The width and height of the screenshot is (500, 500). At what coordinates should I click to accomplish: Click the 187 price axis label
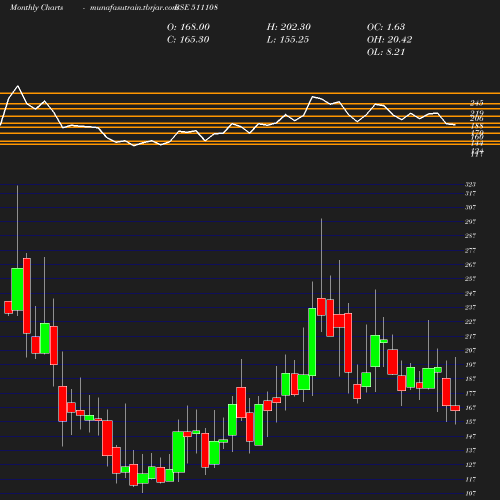[x=470, y=379]
